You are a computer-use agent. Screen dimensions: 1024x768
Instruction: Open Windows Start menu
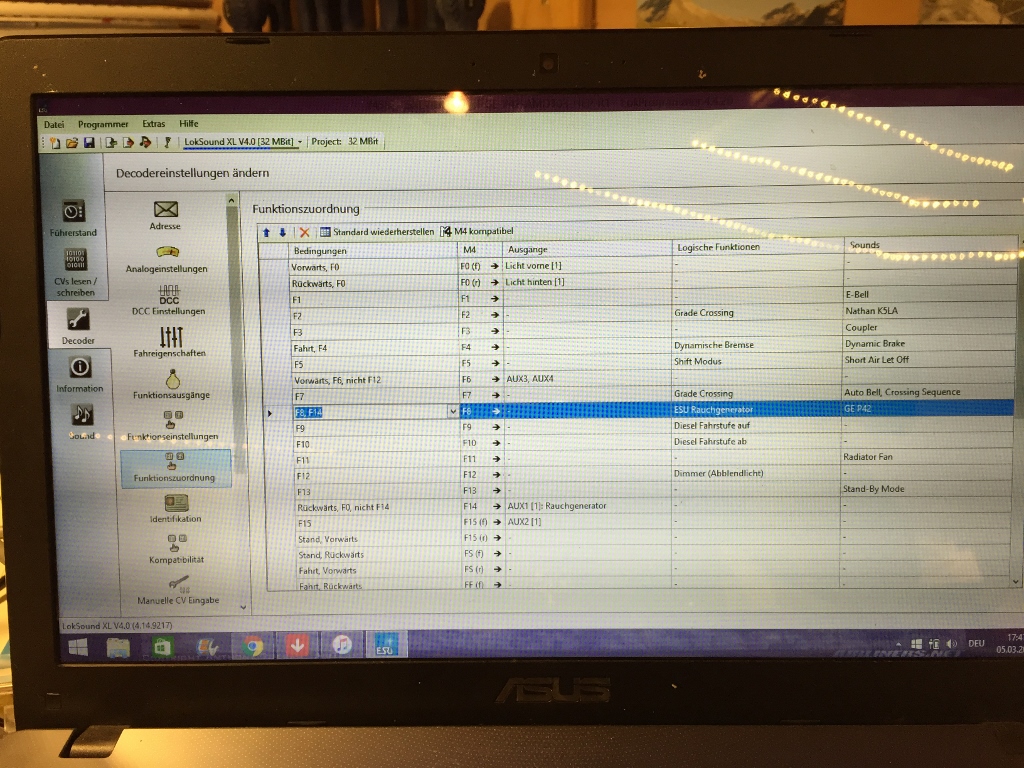tap(78, 647)
